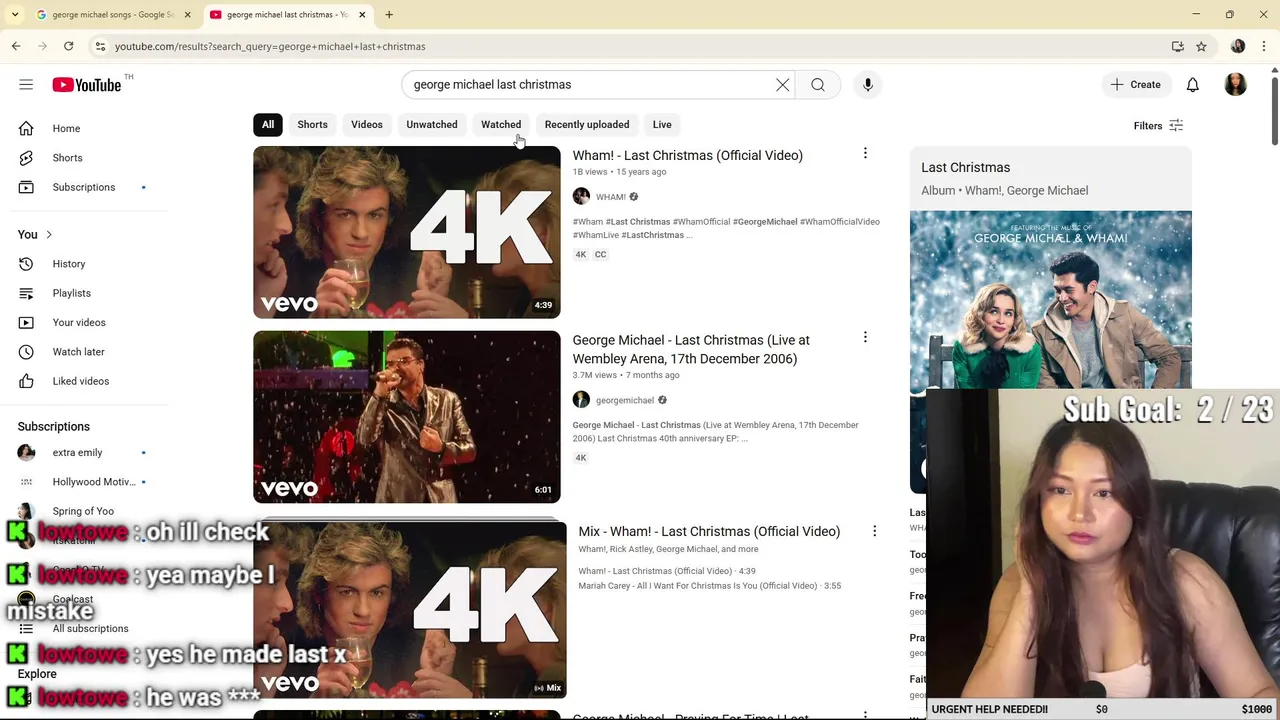
Task: Select the Live filter chip
Action: [662, 124]
